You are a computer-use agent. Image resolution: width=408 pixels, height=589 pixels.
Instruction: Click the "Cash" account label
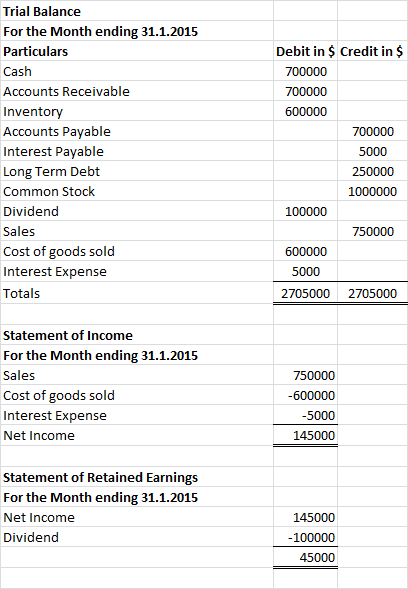point(17,71)
